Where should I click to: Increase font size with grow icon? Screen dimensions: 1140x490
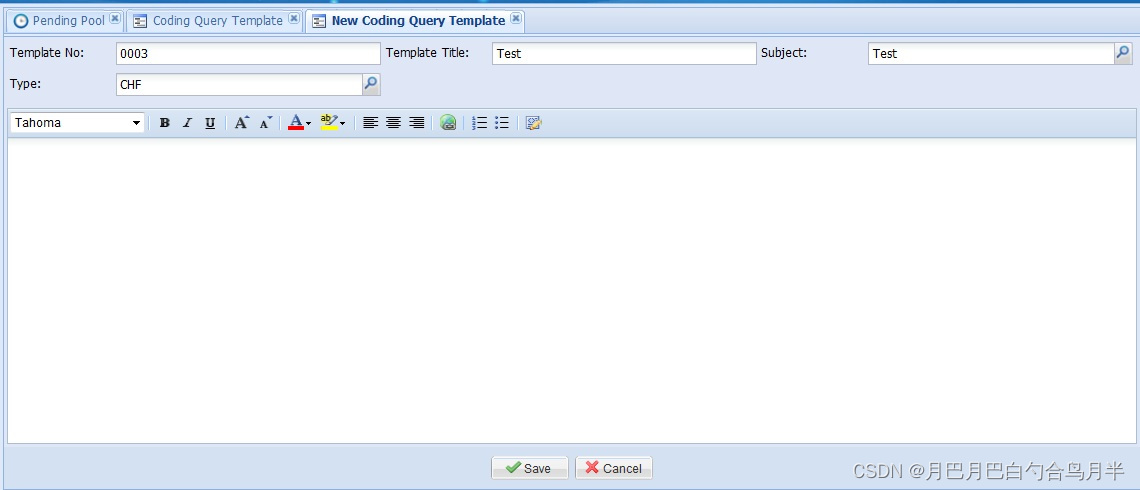click(241, 123)
